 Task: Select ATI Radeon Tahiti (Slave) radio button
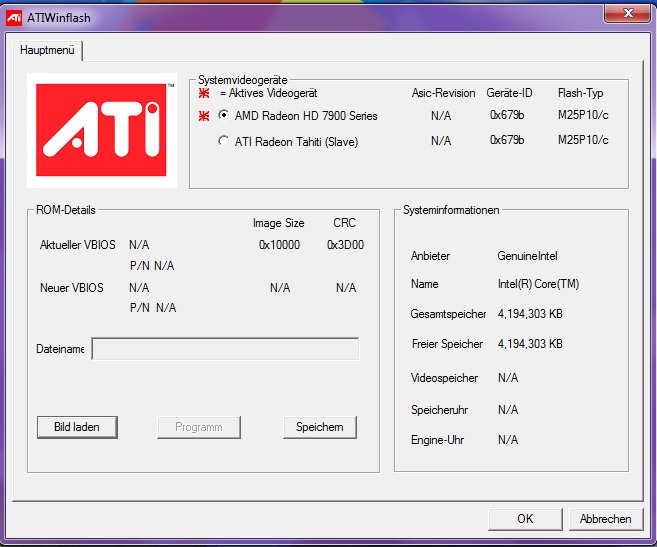(x=224, y=141)
